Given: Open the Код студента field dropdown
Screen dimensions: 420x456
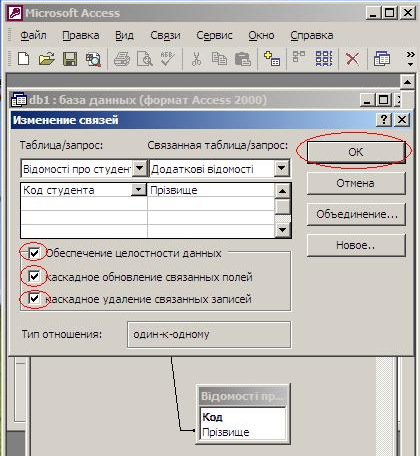Looking at the screenshot, I should 138,190.
